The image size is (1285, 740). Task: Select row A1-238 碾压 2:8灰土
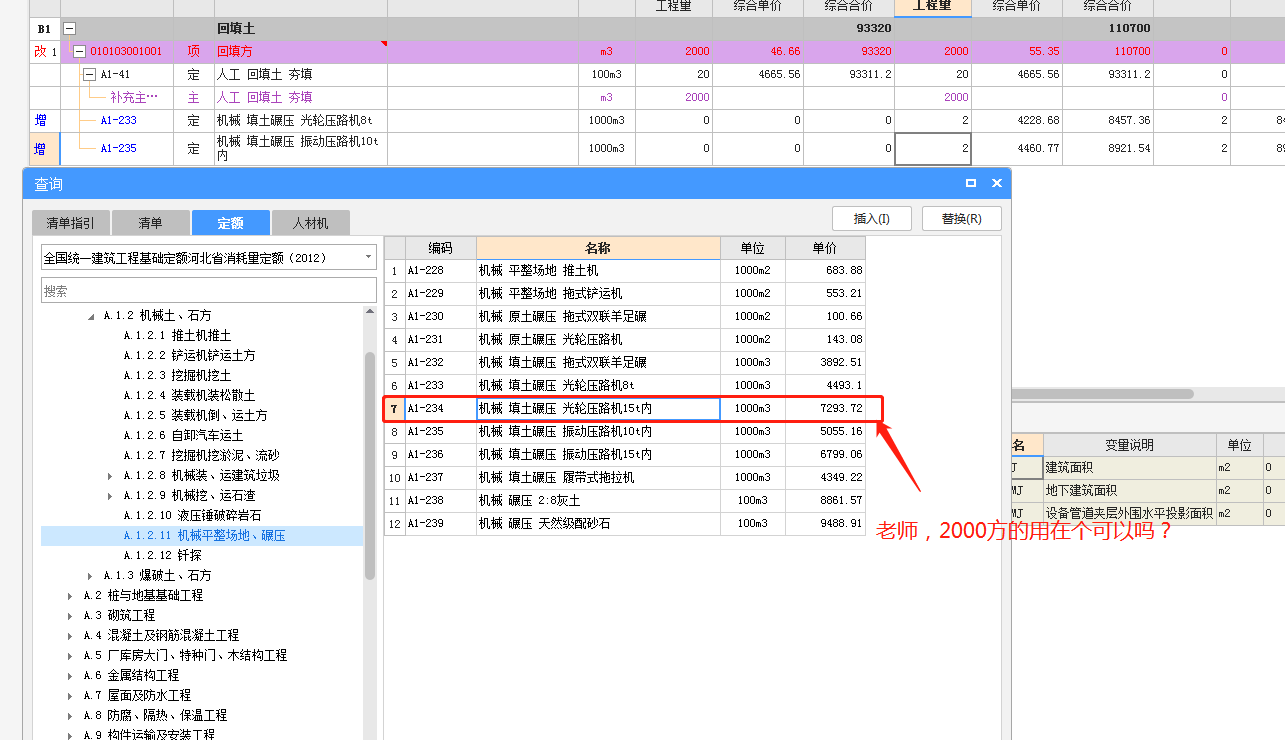(625, 500)
